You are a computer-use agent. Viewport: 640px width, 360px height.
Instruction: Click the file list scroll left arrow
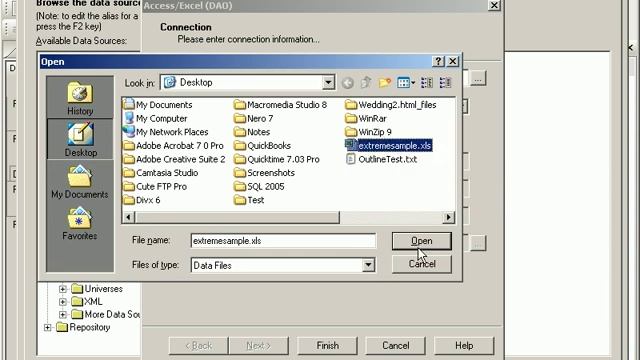[129, 218]
